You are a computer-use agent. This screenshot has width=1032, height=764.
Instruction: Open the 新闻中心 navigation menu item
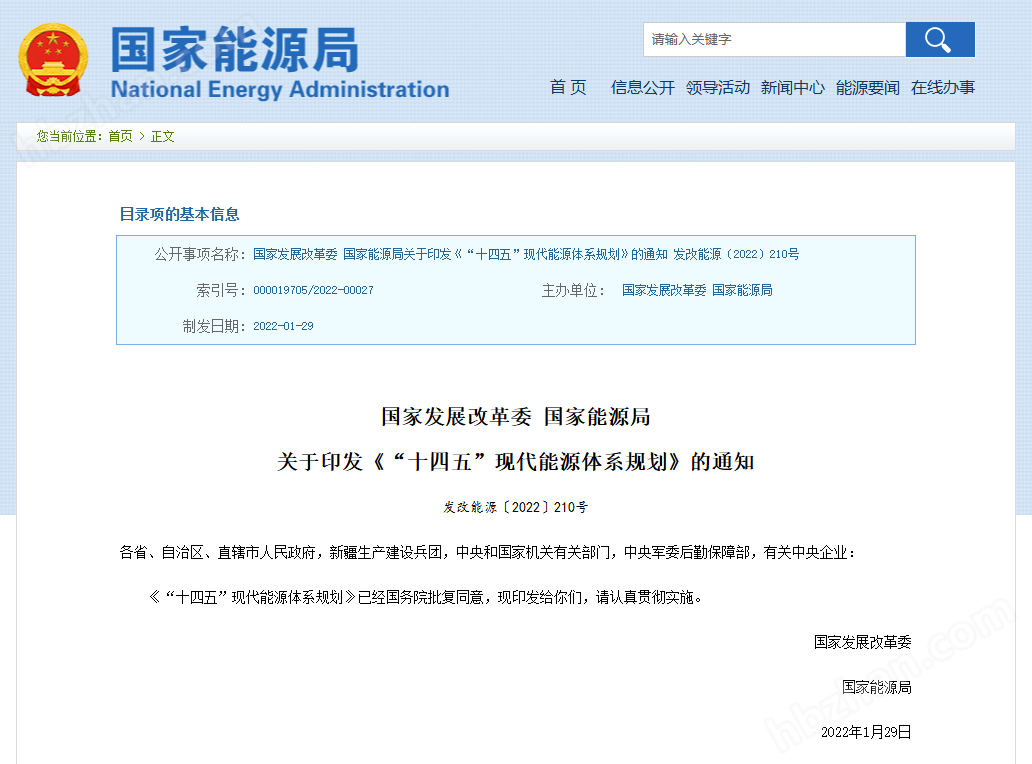(x=792, y=88)
